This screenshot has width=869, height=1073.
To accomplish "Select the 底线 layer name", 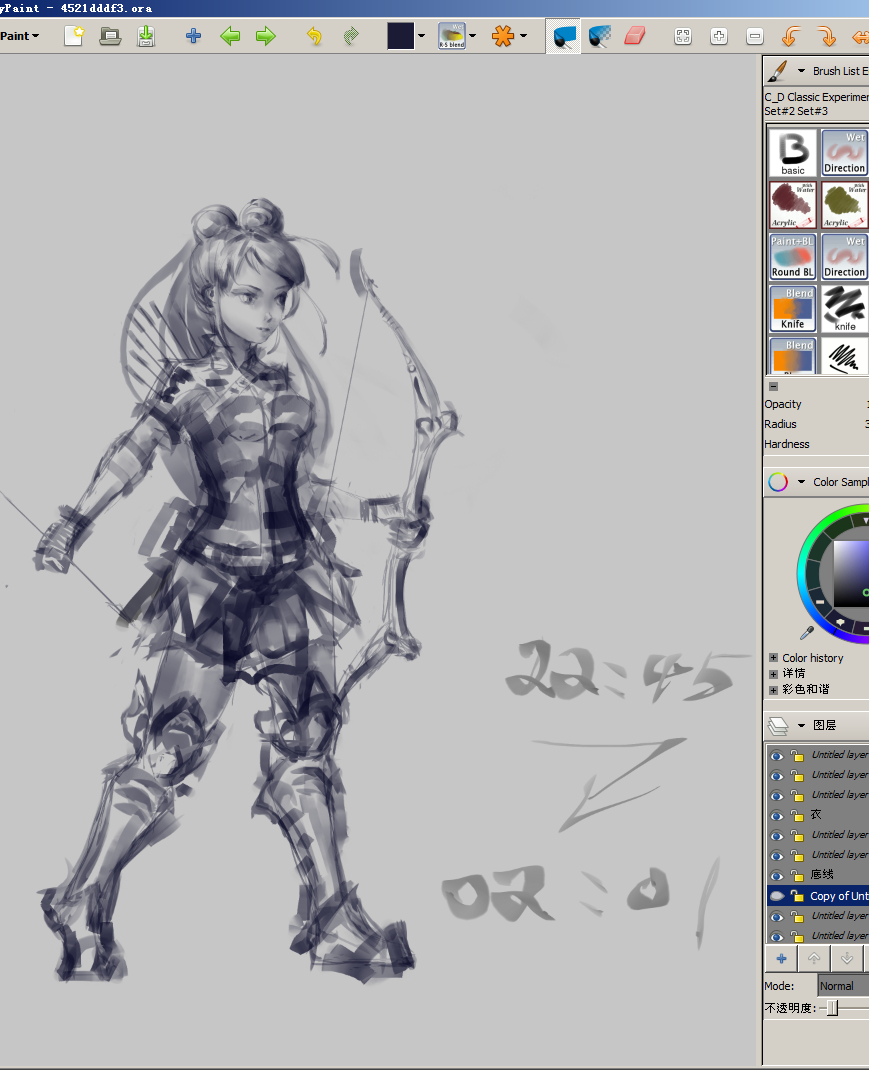I will (822, 875).
